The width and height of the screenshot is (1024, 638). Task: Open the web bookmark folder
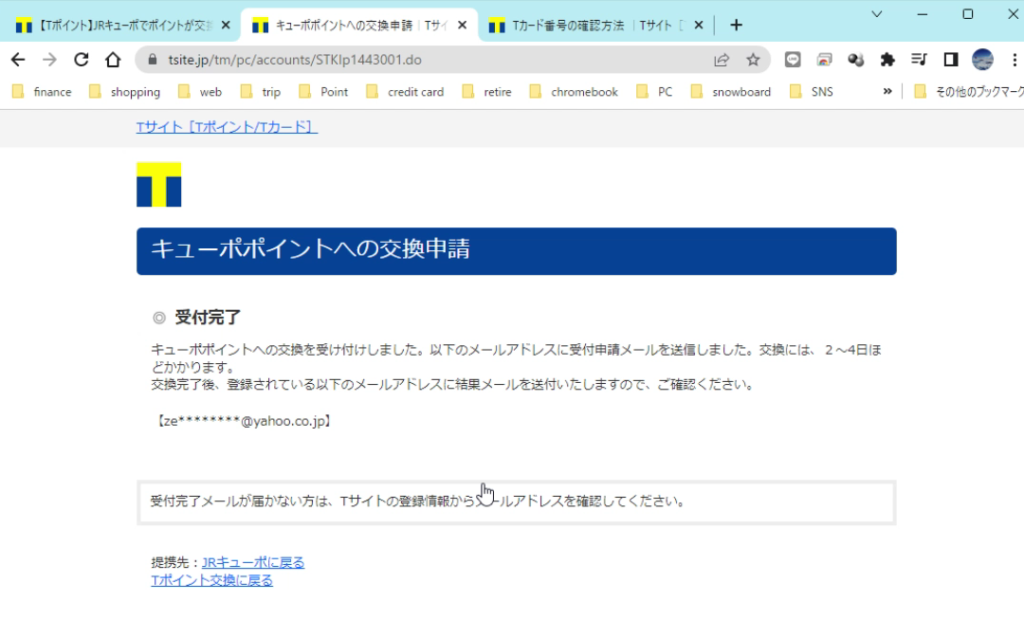pos(200,92)
